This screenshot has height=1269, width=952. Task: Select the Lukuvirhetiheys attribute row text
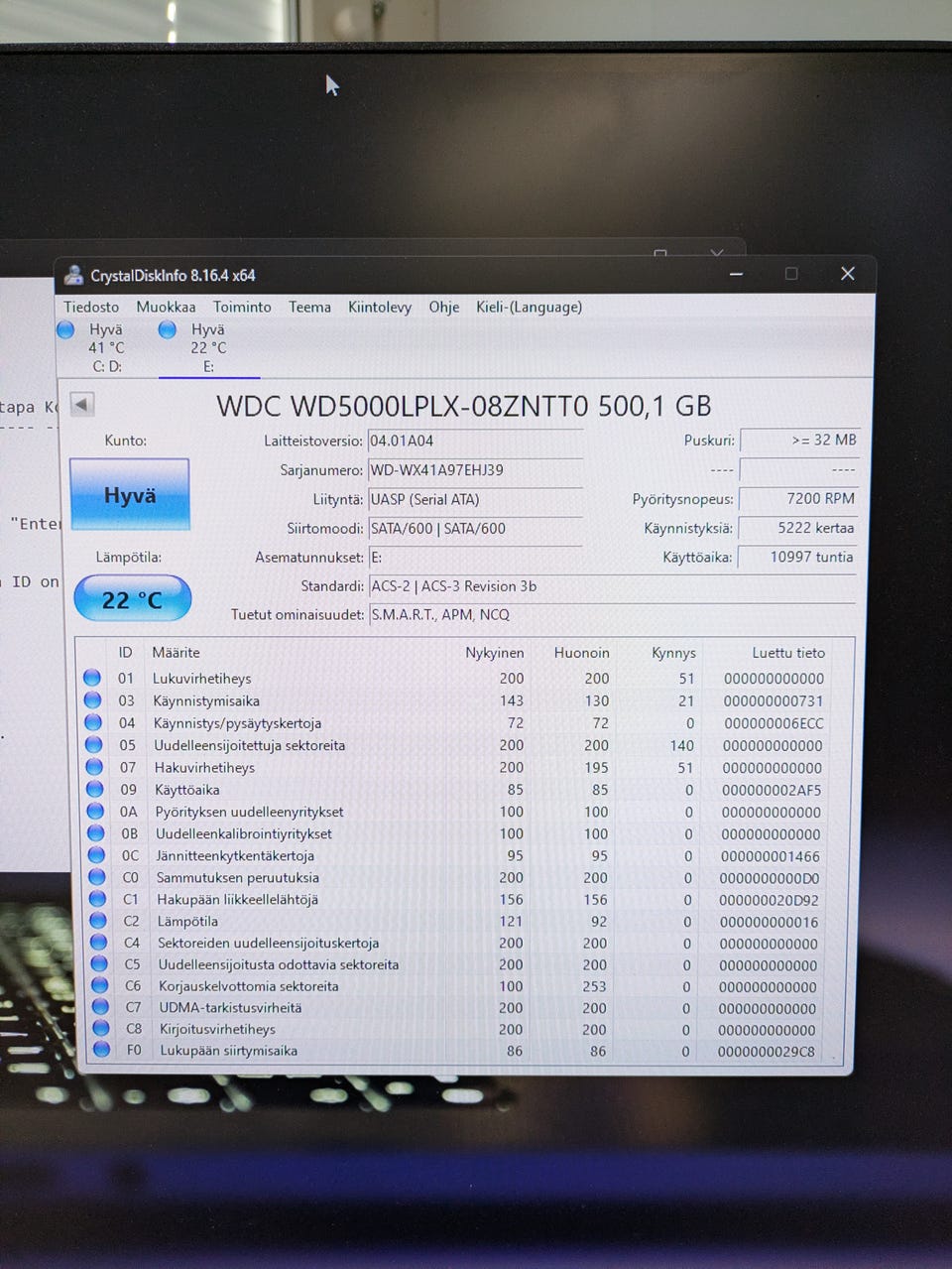tap(202, 679)
